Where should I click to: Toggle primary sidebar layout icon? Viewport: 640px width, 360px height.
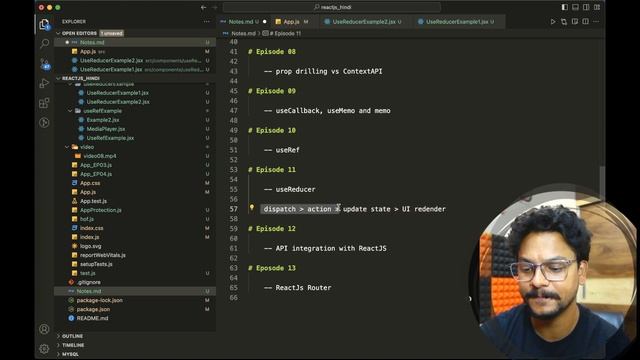tap(564, 7)
